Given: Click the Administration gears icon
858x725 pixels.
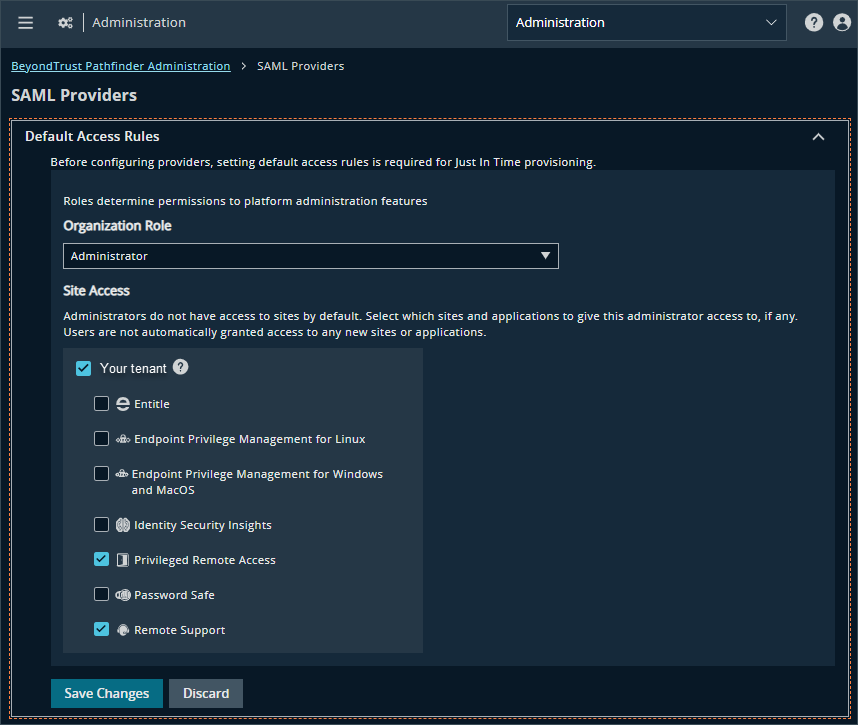Looking at the screenshot, I should 66,22.
